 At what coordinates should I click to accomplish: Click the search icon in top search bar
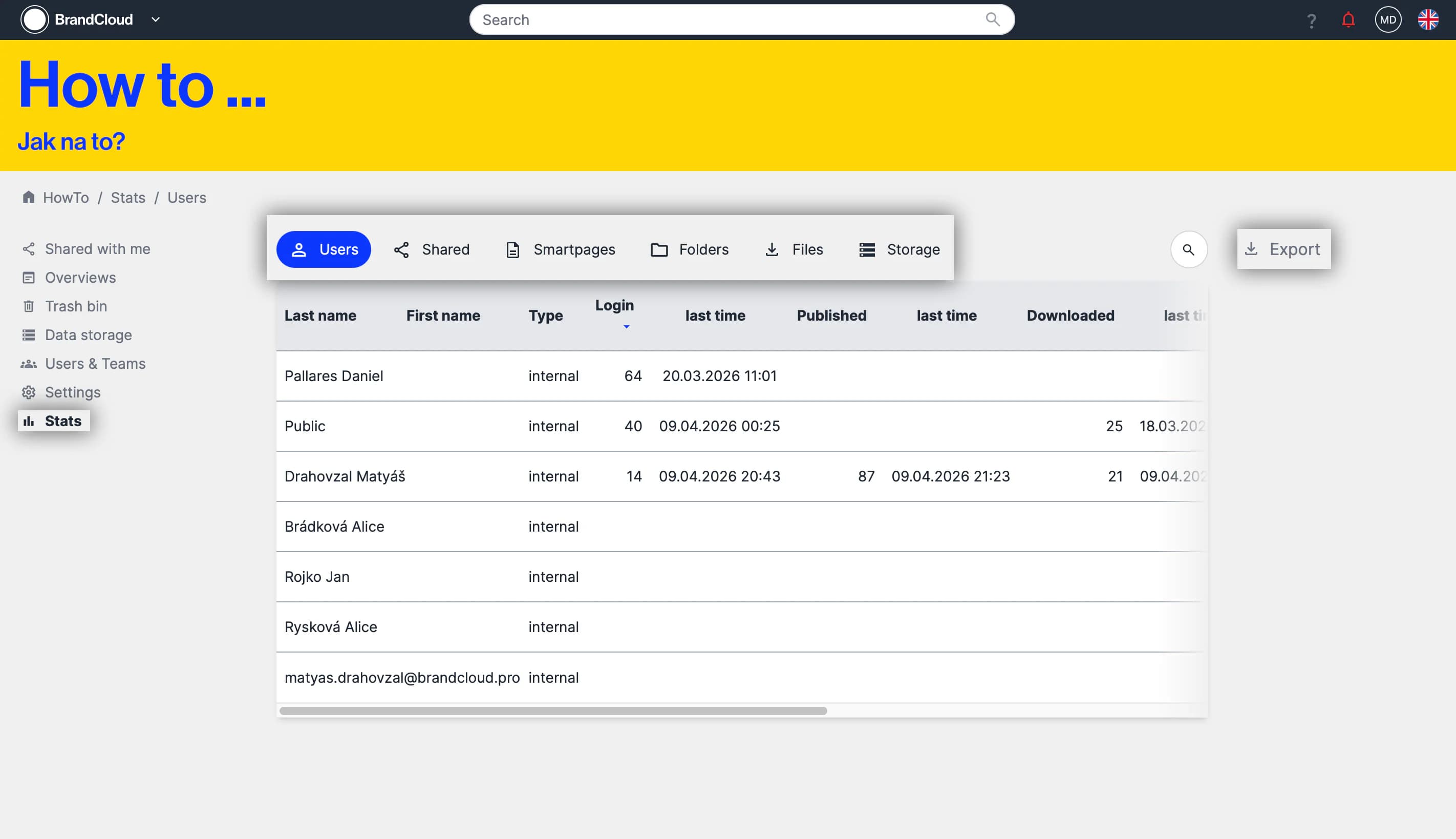(x=992, y=19)
